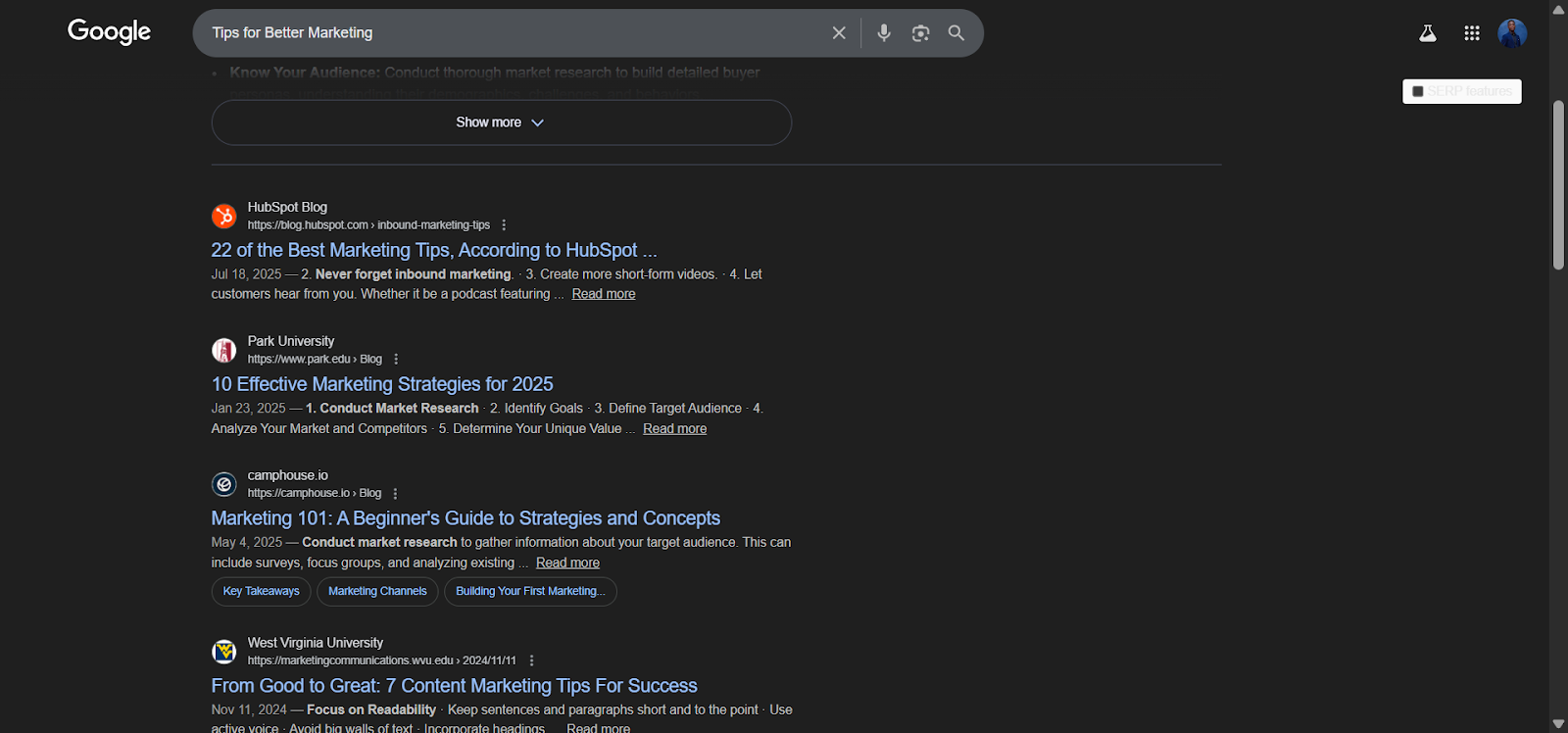Clear the search box with the X icon
Viewport: 1568px width, 733px height.
[839, 33]
